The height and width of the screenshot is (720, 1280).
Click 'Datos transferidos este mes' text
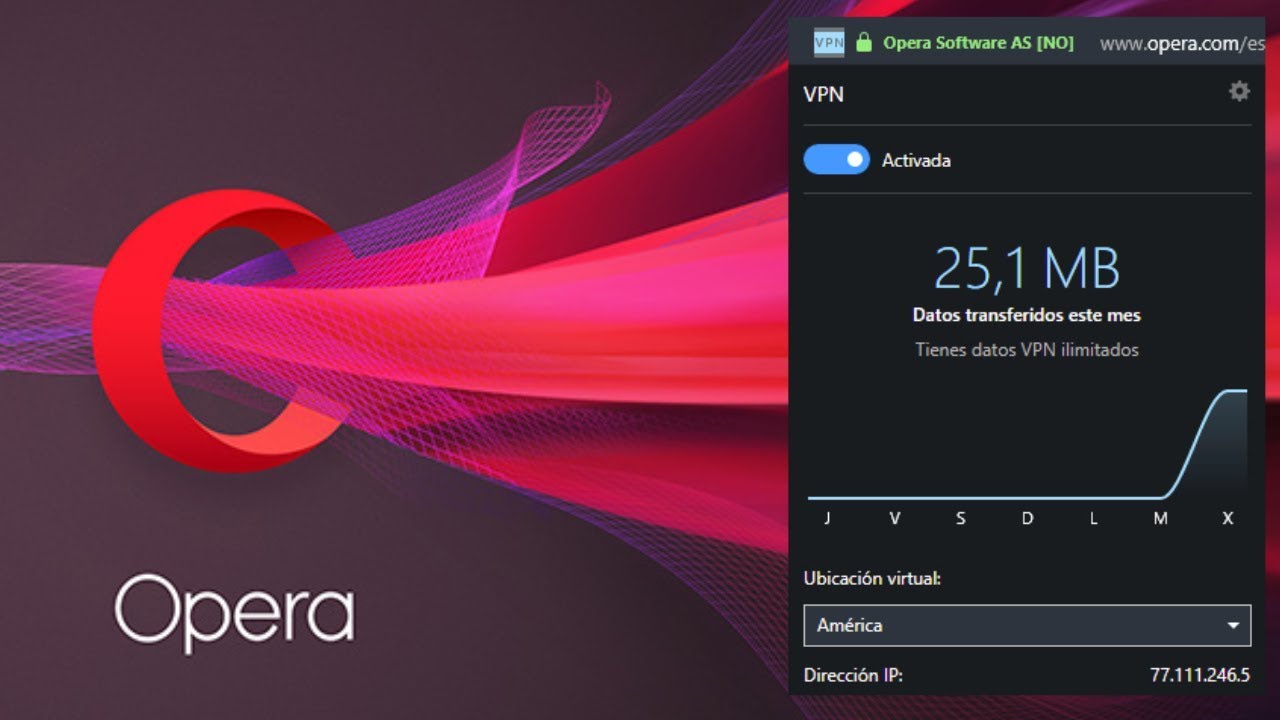tap(1027, 315)
